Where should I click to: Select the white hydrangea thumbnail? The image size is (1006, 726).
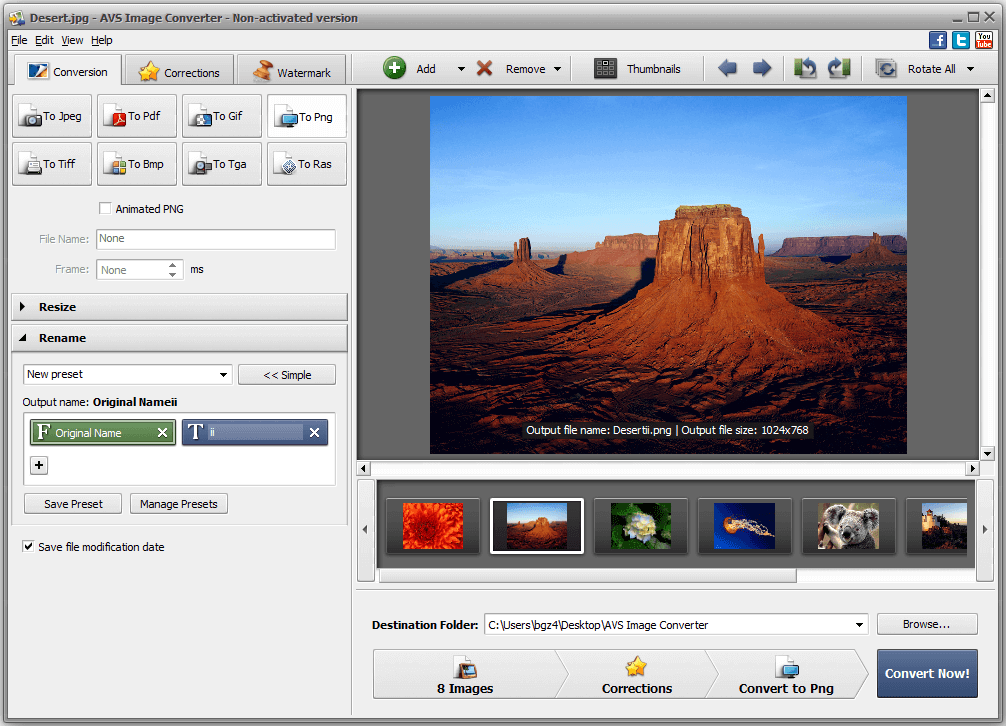point(641,526)
